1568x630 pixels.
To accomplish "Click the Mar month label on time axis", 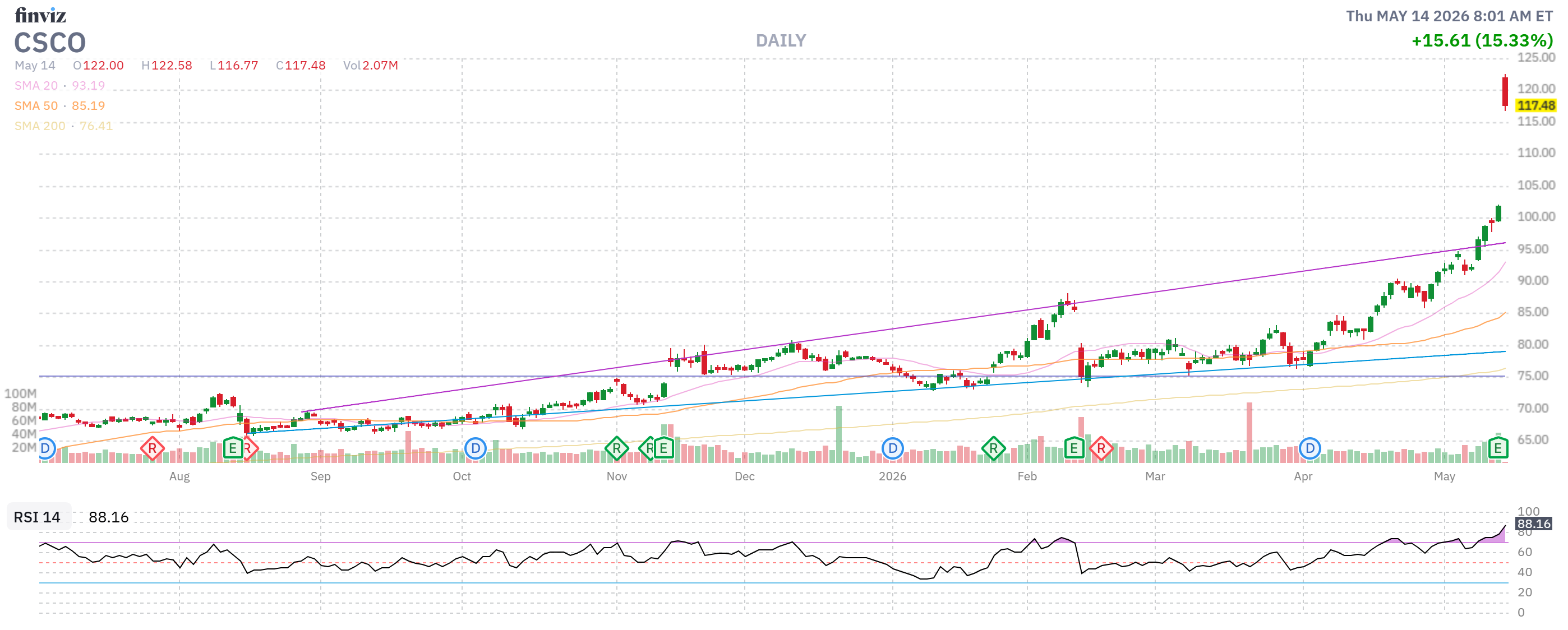I will click(x=1155, y=476).
